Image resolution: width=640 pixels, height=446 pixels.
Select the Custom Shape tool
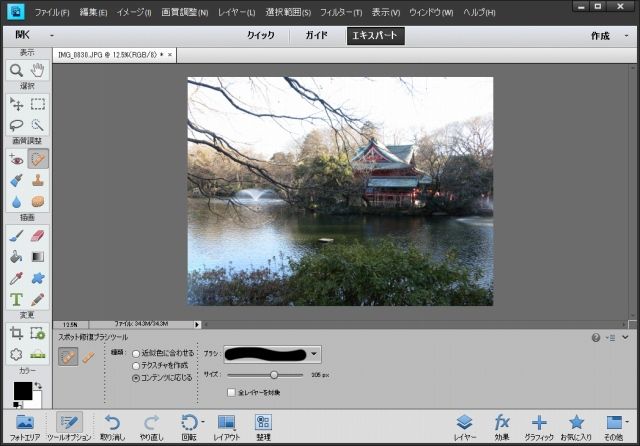[x=38, y=278]
